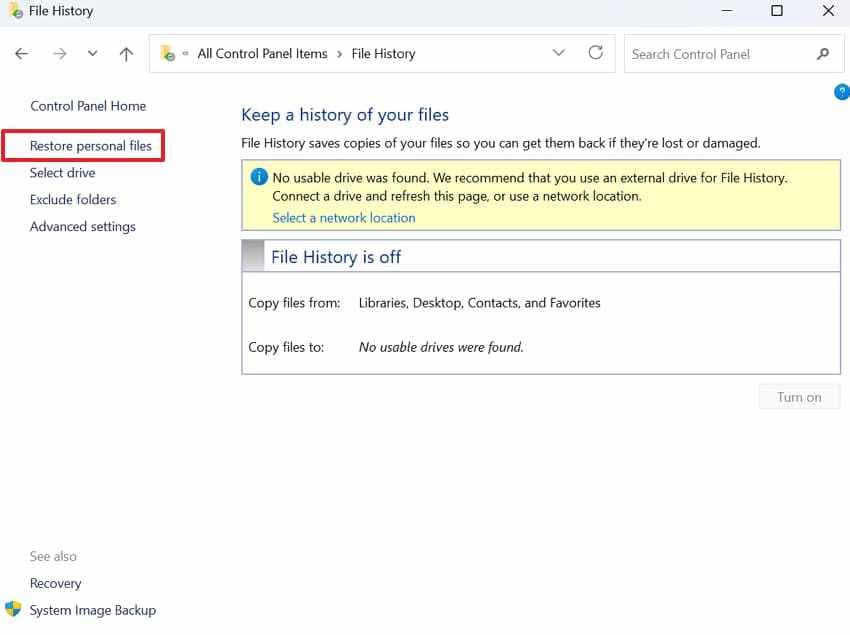Expand the chevron after All Control Panel Items
The height and width of the screenshot is (635, 850).
(x=339, y=54)
